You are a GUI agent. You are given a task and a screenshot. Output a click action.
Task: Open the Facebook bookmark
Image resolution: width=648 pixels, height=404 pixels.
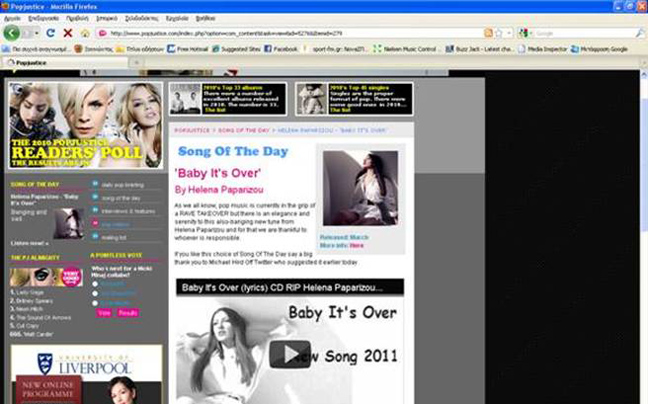pos(279,48)
